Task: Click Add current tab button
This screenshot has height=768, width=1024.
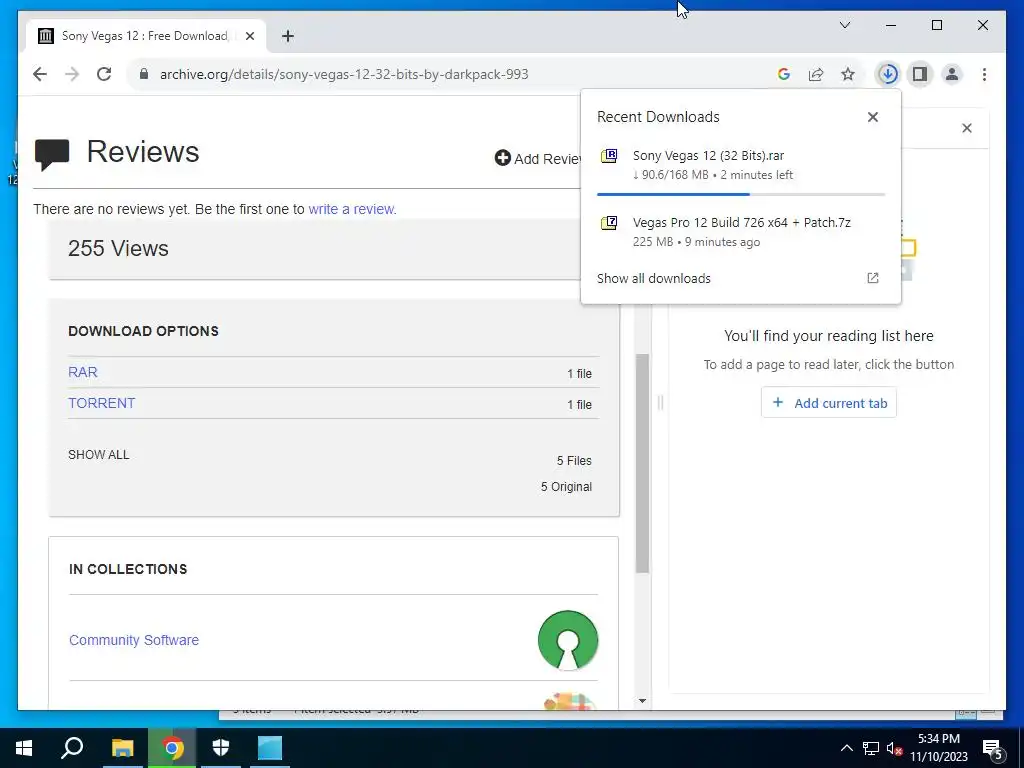Action: 829,403
